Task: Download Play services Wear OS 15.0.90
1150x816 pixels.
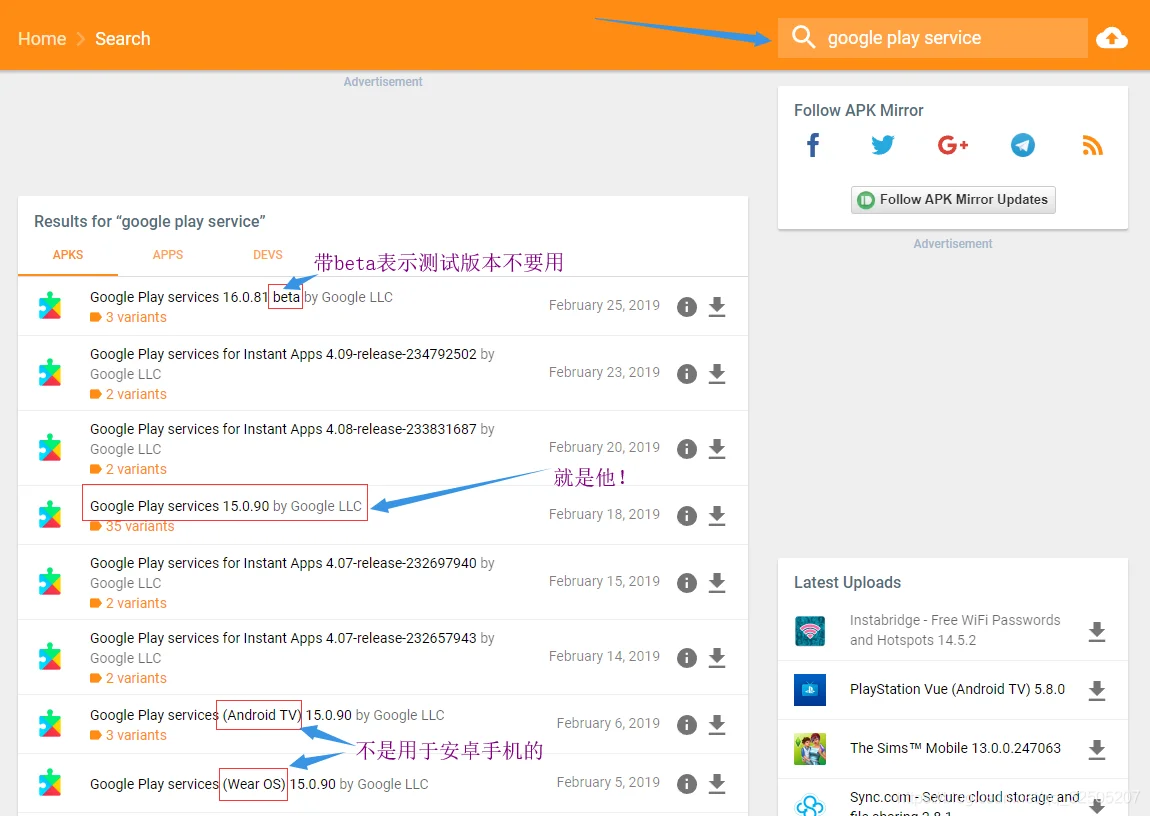Action: pos(717,784)
